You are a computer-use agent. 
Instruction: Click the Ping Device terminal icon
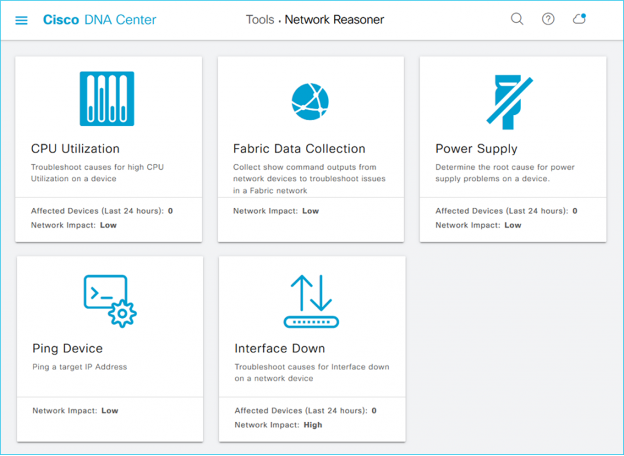(109, 301)
